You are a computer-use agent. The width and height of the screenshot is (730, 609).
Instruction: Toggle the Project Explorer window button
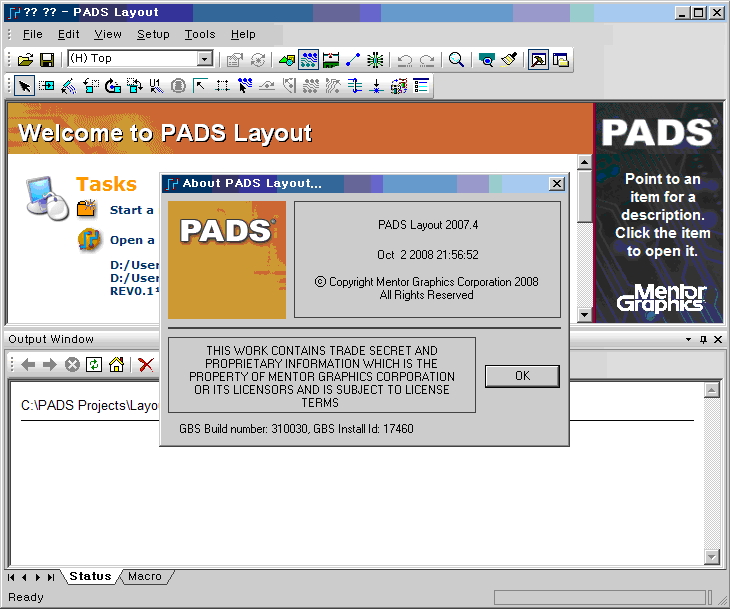click(x=561, y=60)
